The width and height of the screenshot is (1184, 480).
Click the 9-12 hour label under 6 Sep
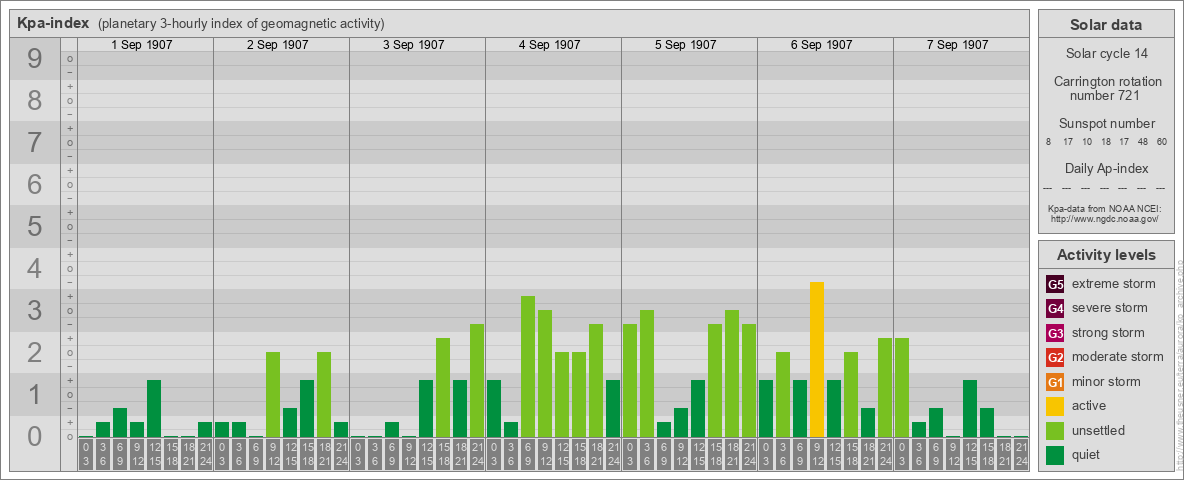point(817,455)
